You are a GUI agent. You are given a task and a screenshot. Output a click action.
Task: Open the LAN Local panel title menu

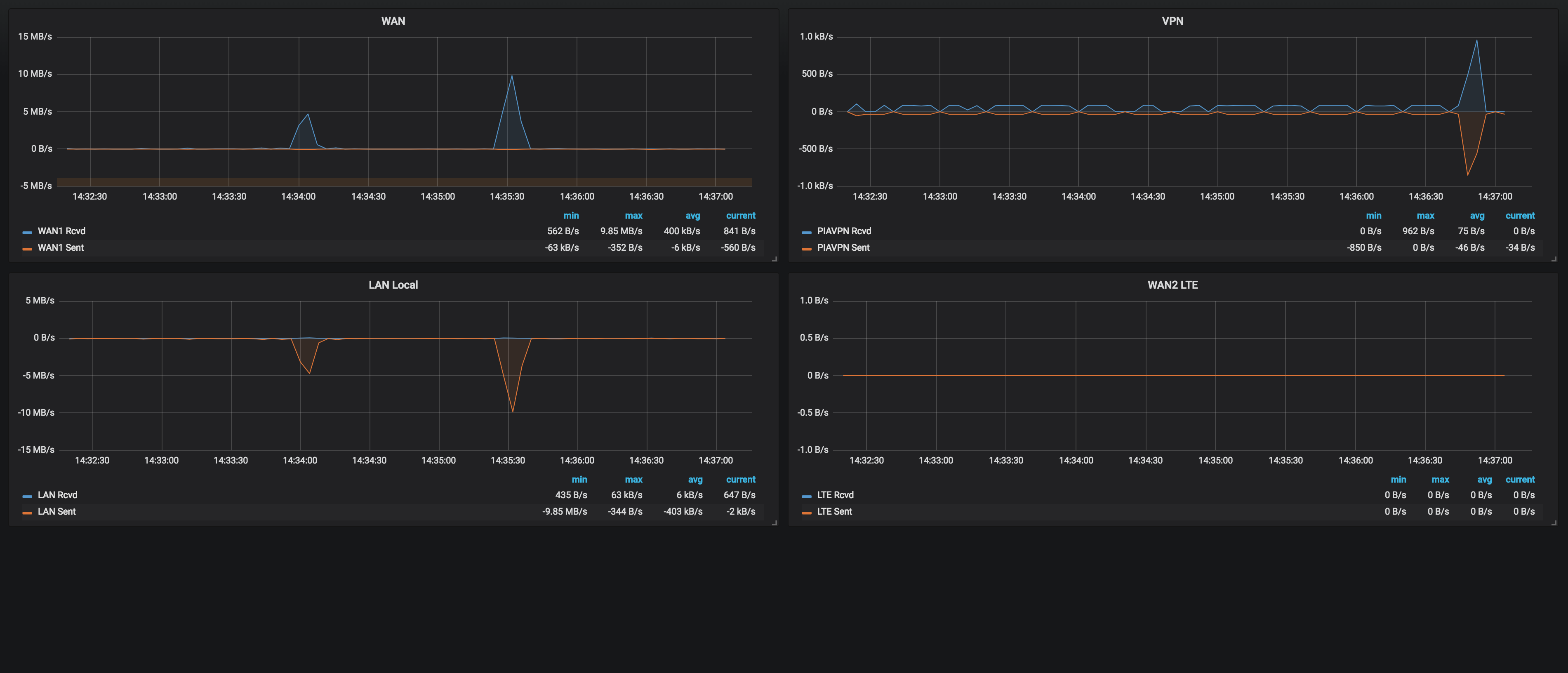click(393, 285)
